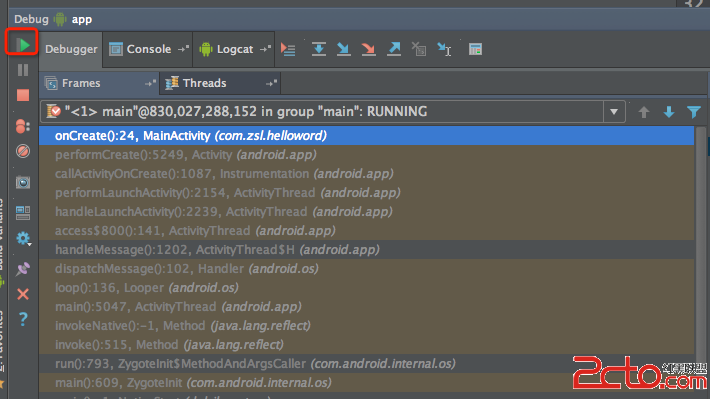Toggle Mute Breakpoints
The height and width of the screenshot is (399, 710).
[23, 151]
